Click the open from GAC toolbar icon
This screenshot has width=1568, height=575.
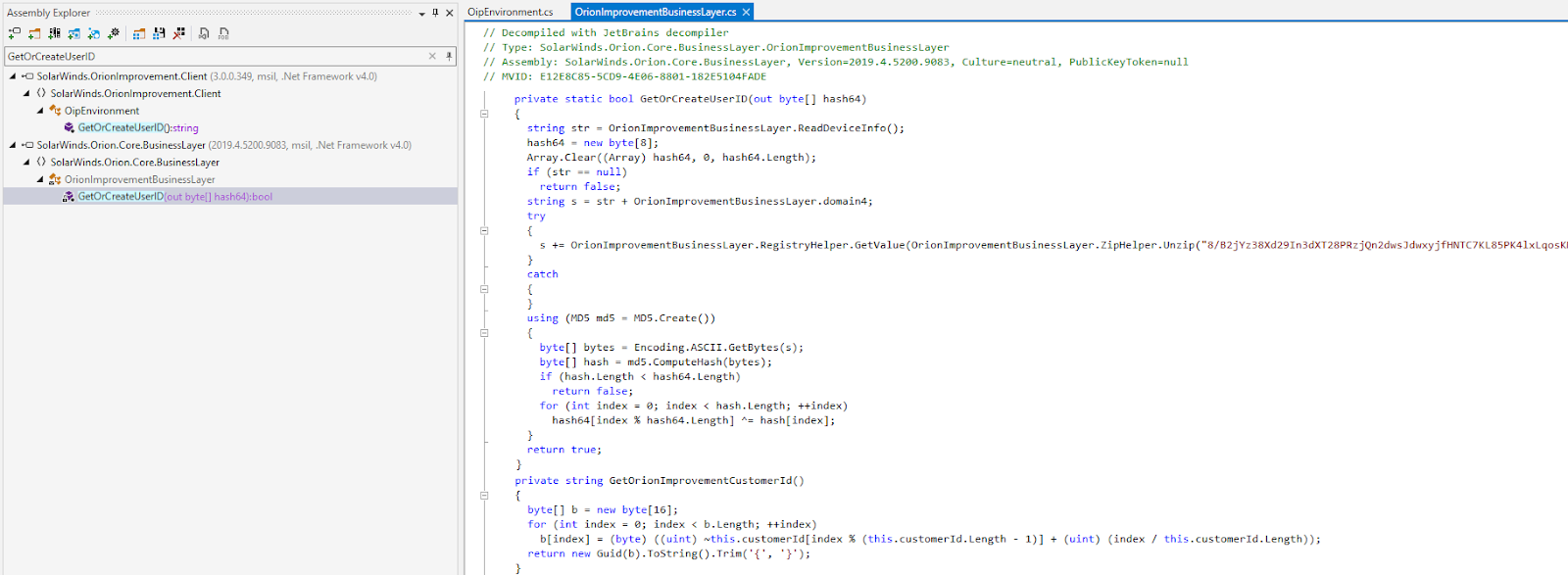pos(54,33)
